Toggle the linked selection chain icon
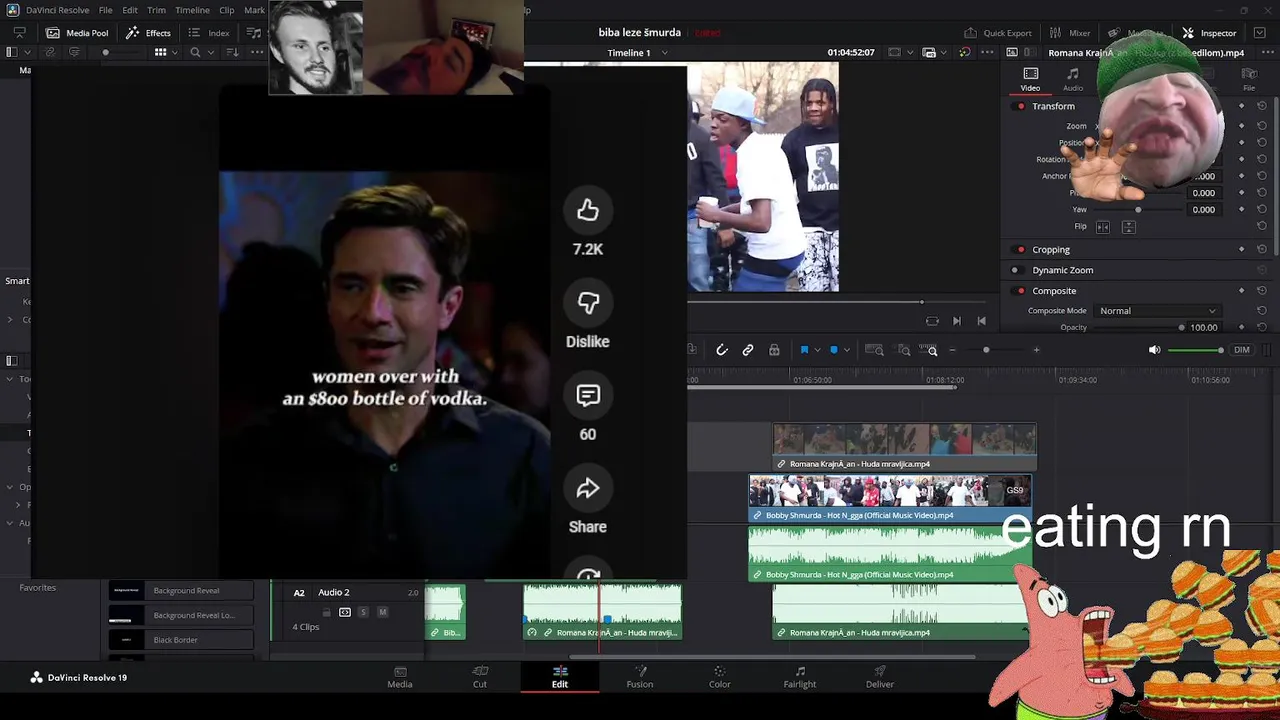 point(748,350)
